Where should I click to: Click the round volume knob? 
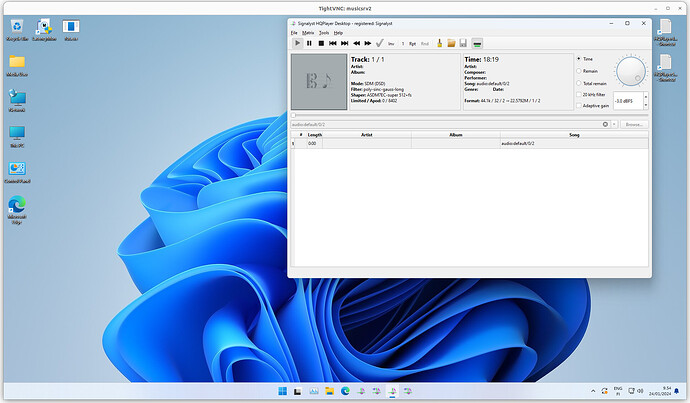click(x=631, y=71)
